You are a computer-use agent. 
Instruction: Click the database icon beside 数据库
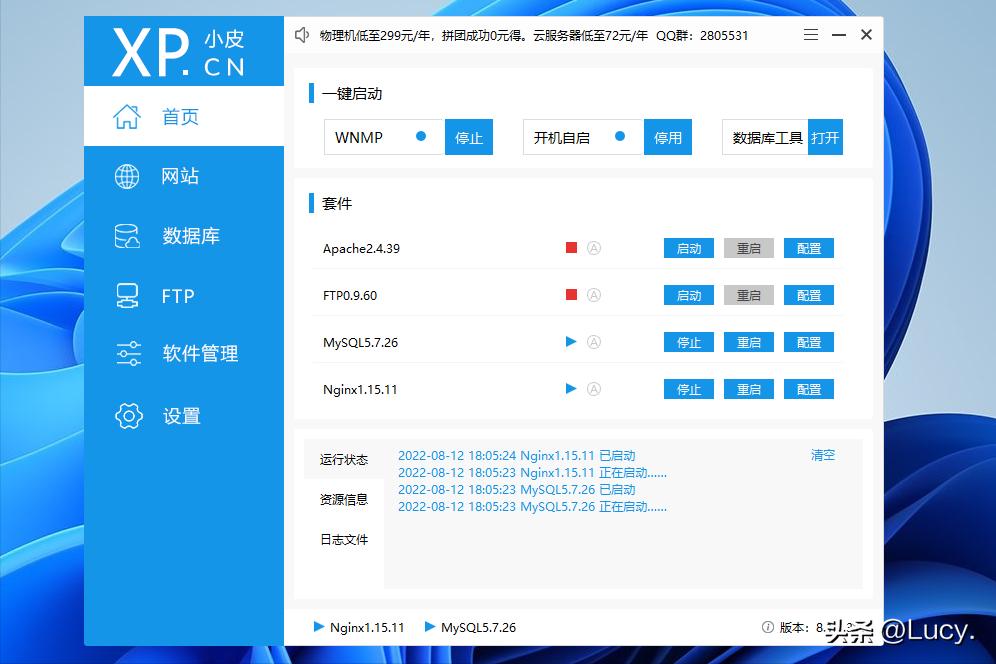(127, 236)
